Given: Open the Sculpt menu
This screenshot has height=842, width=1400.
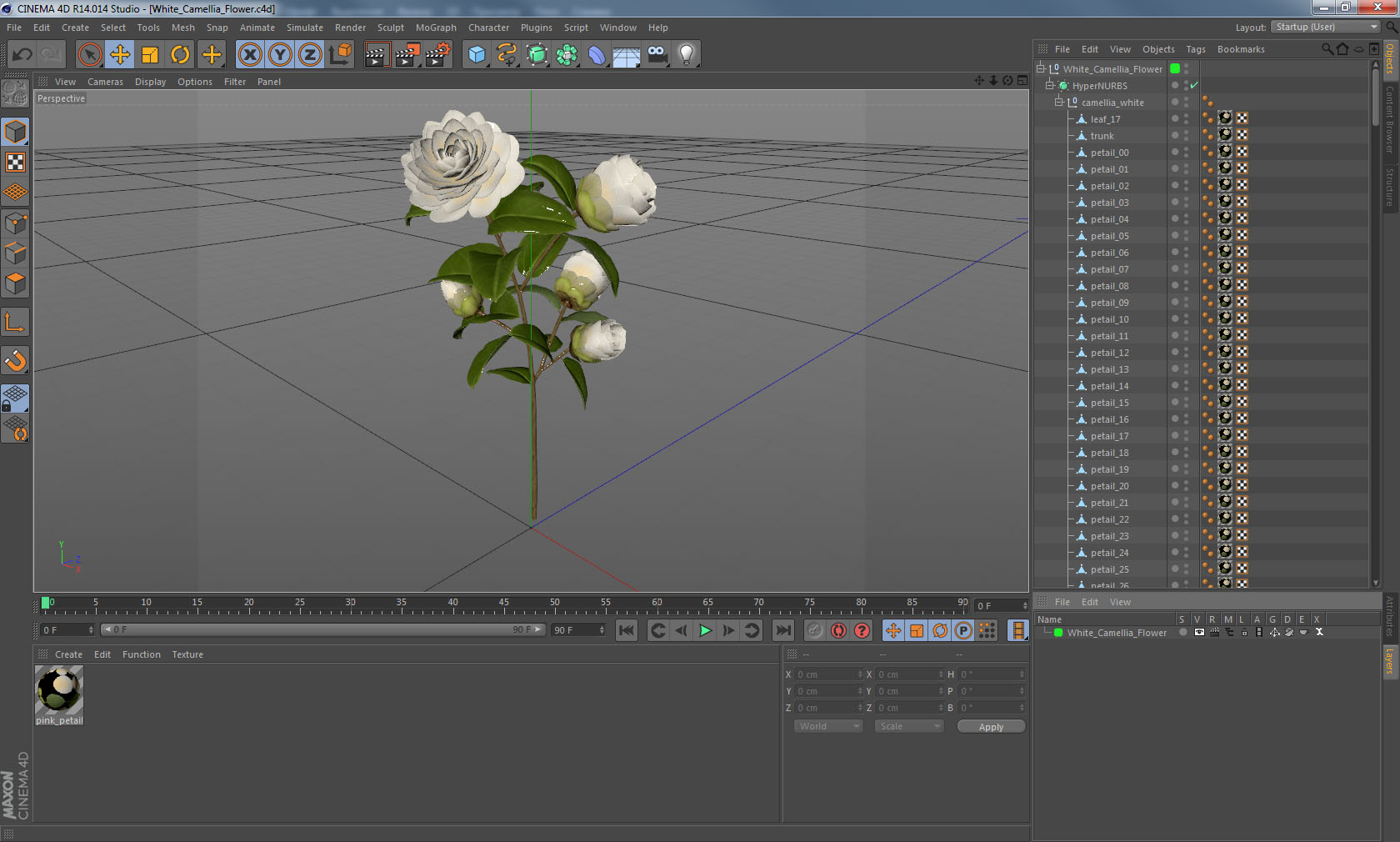Looking at the screenshot, I should [390, 28].
